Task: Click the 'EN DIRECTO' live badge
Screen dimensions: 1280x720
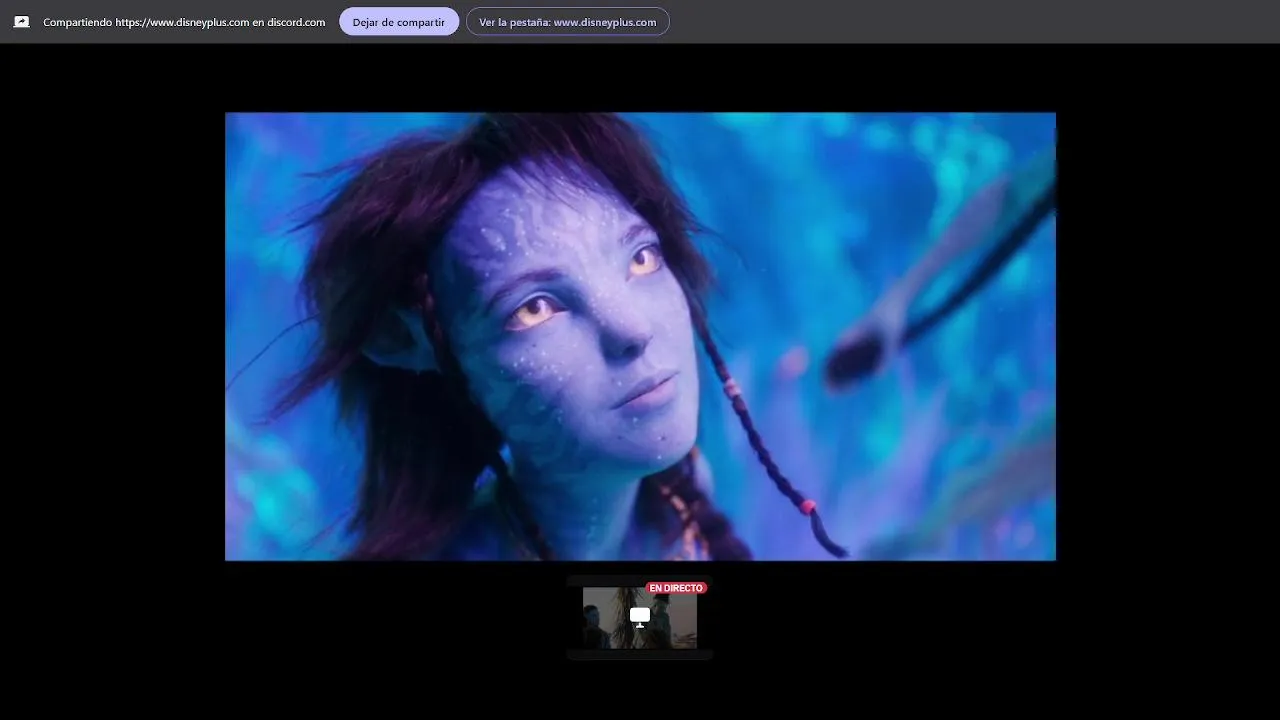Action: point(676,588)
